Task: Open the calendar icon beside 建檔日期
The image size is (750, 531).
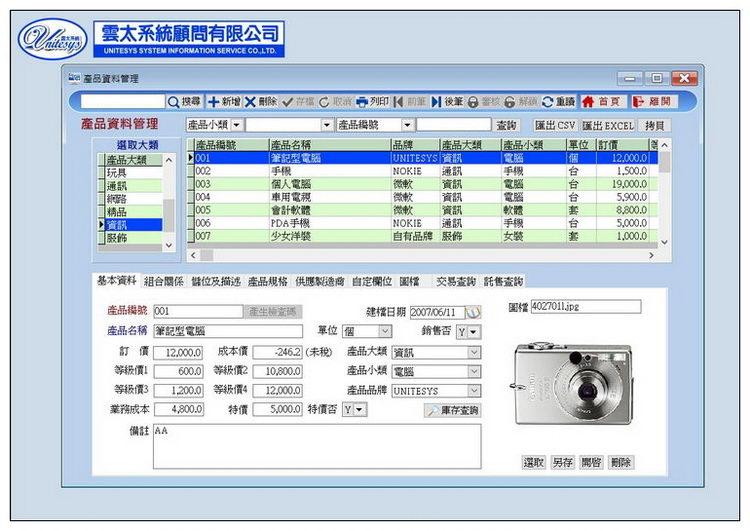Action: point(473,312)
